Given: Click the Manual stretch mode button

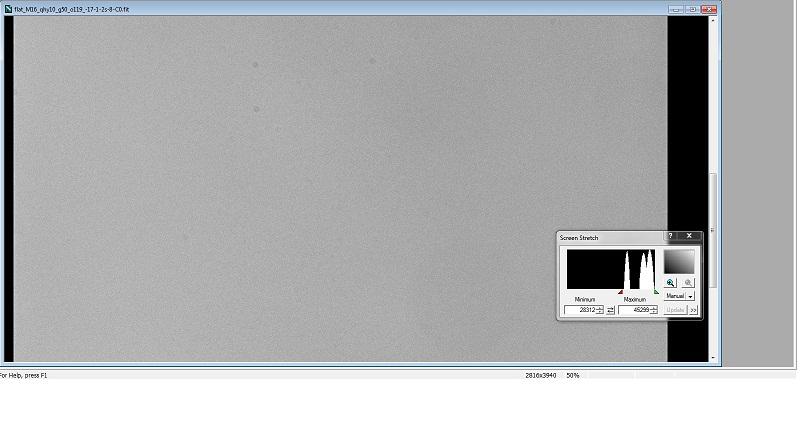Looking at the screenshot, I should 674,296.
